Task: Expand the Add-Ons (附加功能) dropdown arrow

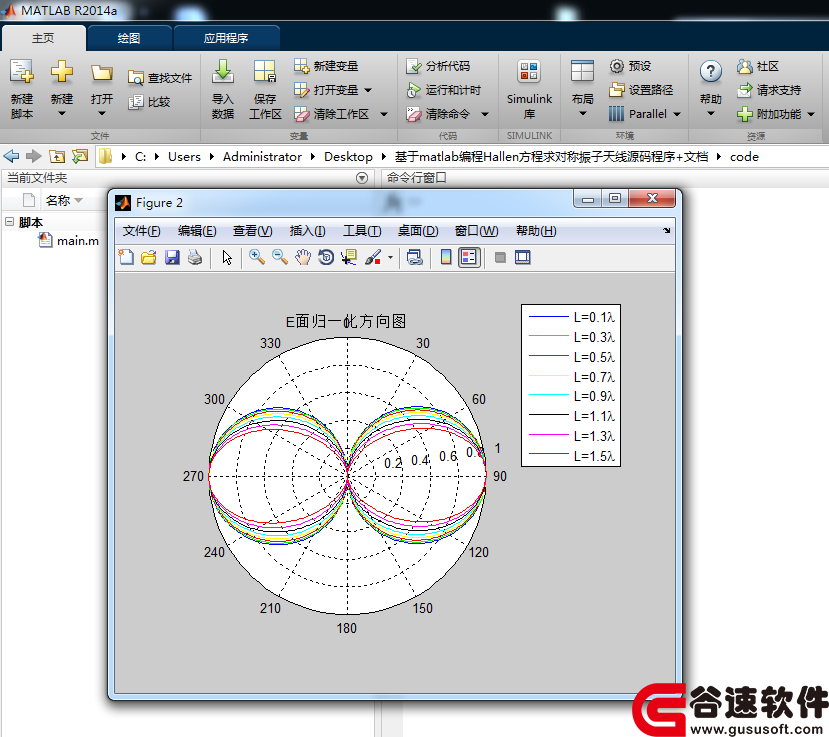Action: [x=810, y=114]
